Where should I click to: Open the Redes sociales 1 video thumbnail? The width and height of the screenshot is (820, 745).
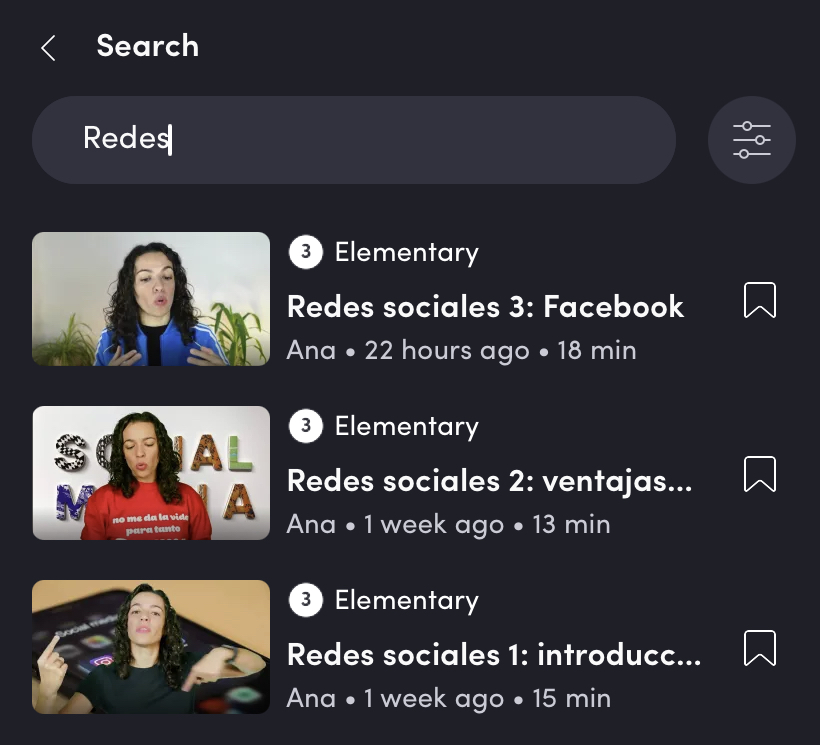coord(151,647)
